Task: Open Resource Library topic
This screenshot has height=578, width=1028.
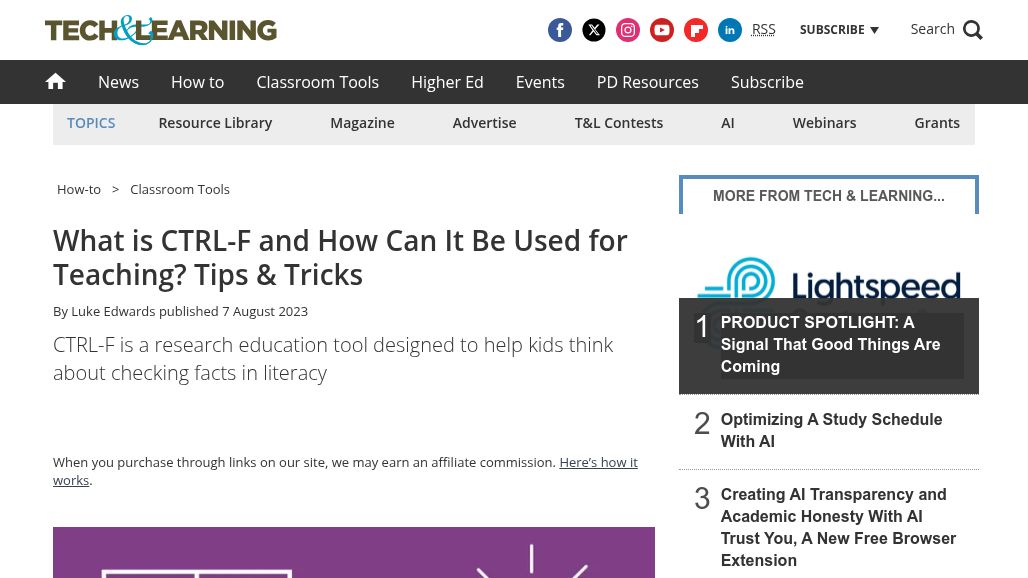Action: [x=215, y=123]
